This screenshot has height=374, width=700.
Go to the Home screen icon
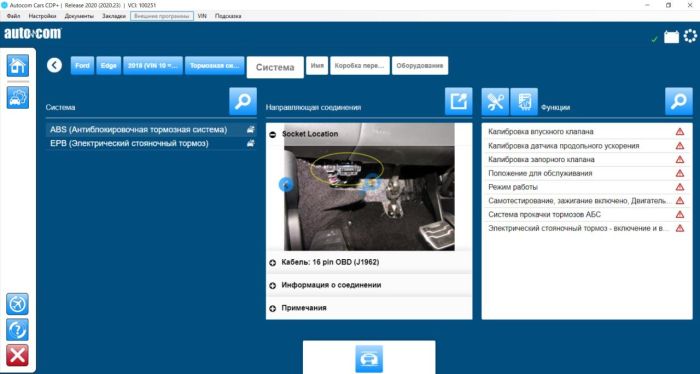click(17, 66)
